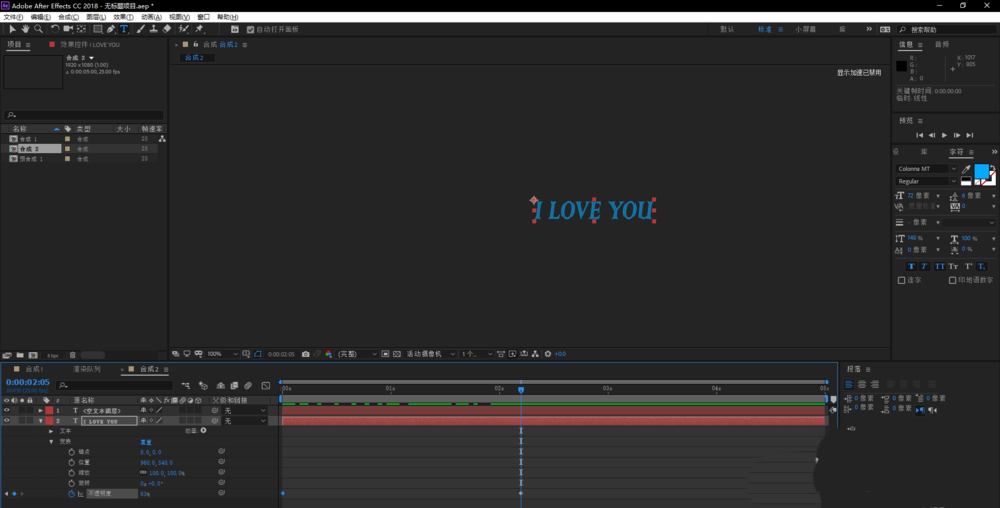Open the File menu
1000x508 pixels.
point(13,17)
